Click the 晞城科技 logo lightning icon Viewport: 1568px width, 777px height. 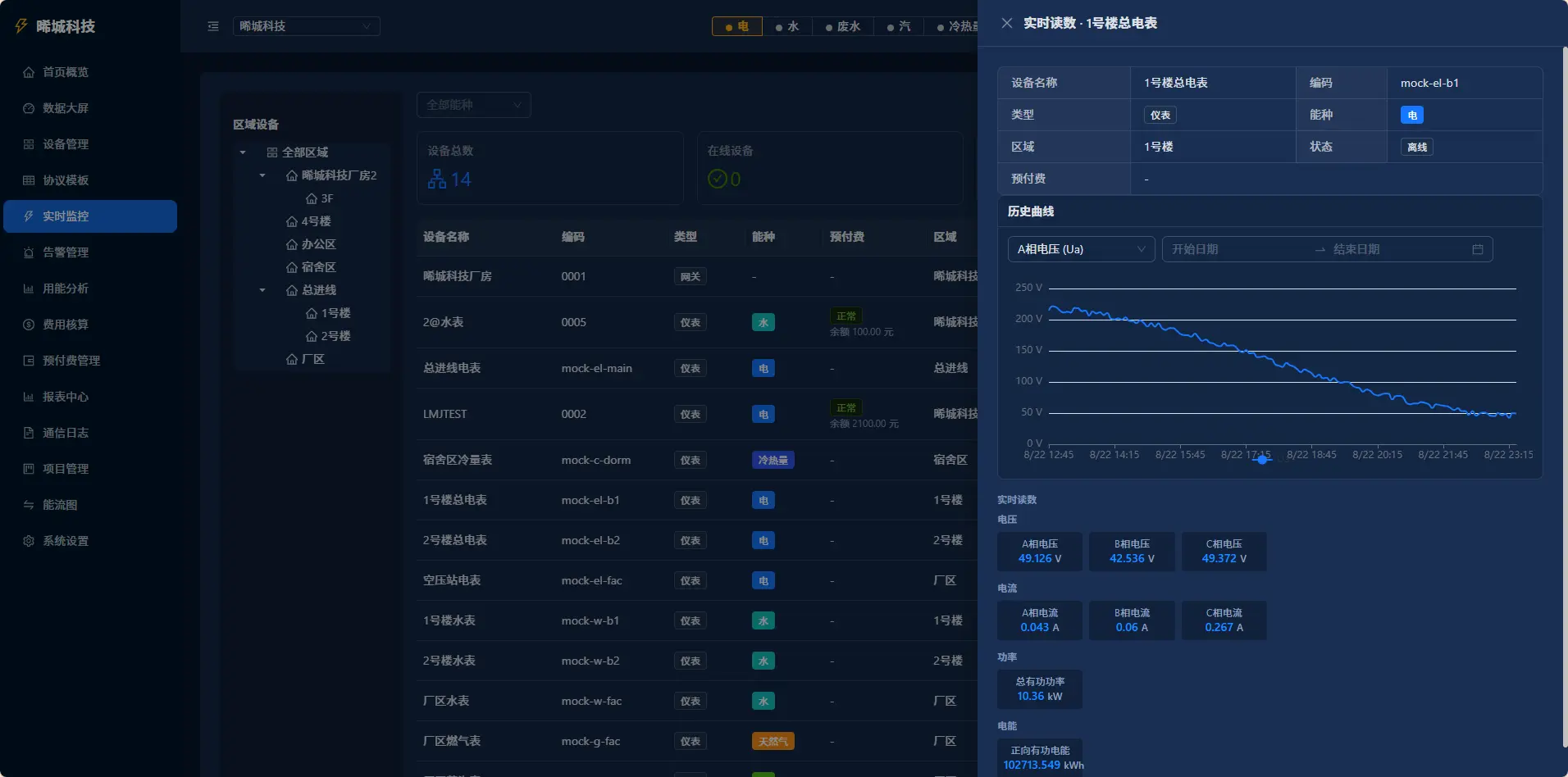pyautogui.click(x=21, y=26)
